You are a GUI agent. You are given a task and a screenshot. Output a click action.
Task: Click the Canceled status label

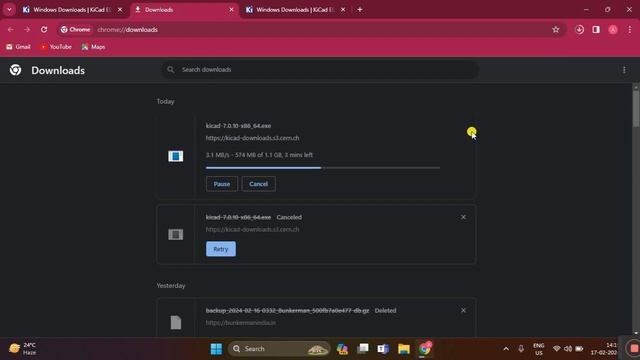tap(289, 217)
